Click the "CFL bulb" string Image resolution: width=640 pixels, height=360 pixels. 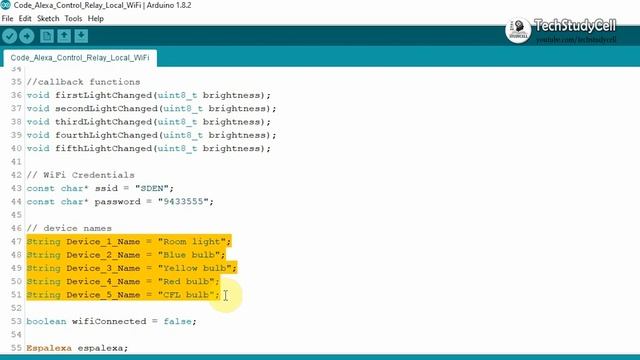pyautogui.click(x=186, y=295)
